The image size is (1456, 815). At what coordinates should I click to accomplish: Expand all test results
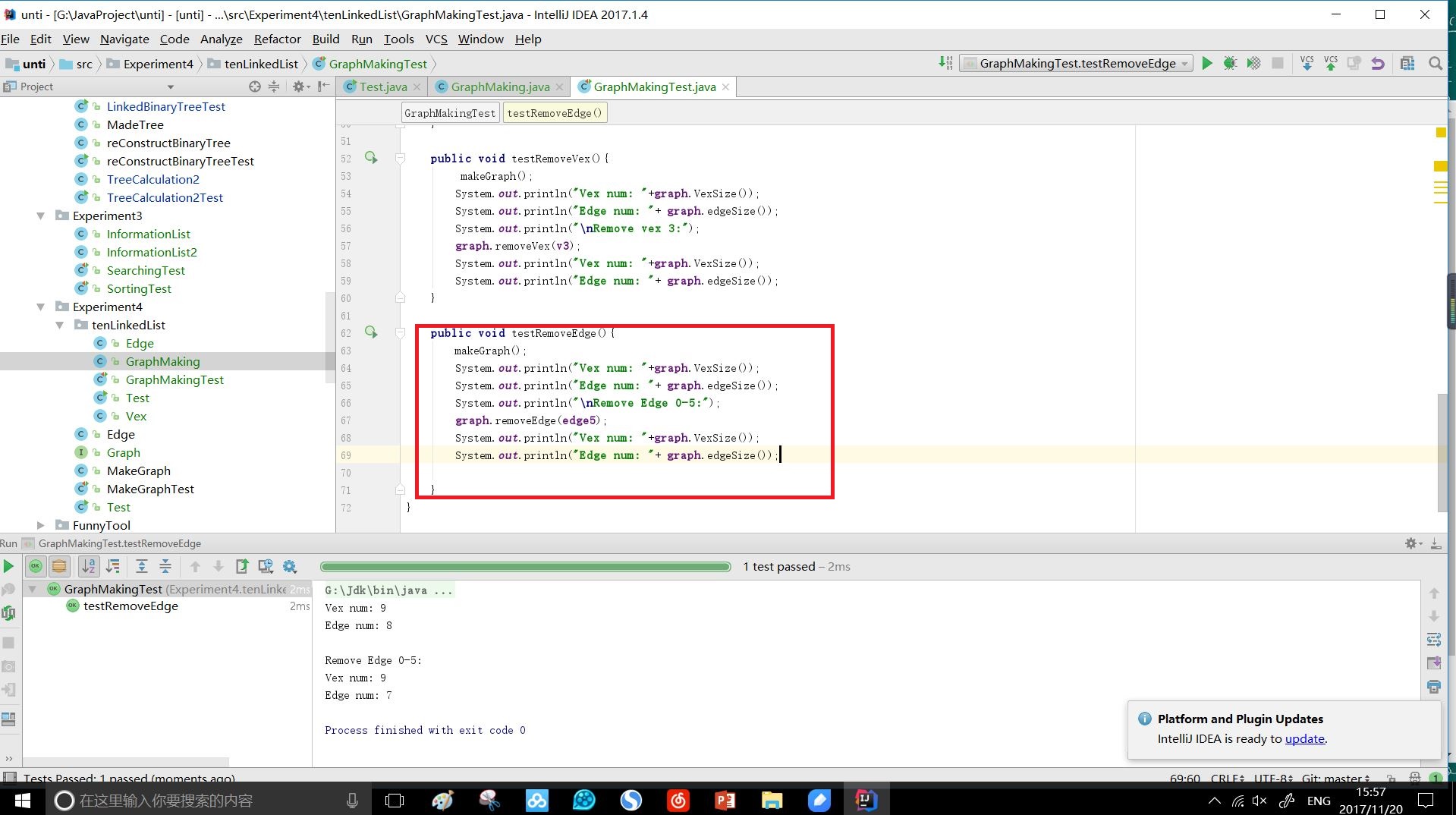(141, 566)
